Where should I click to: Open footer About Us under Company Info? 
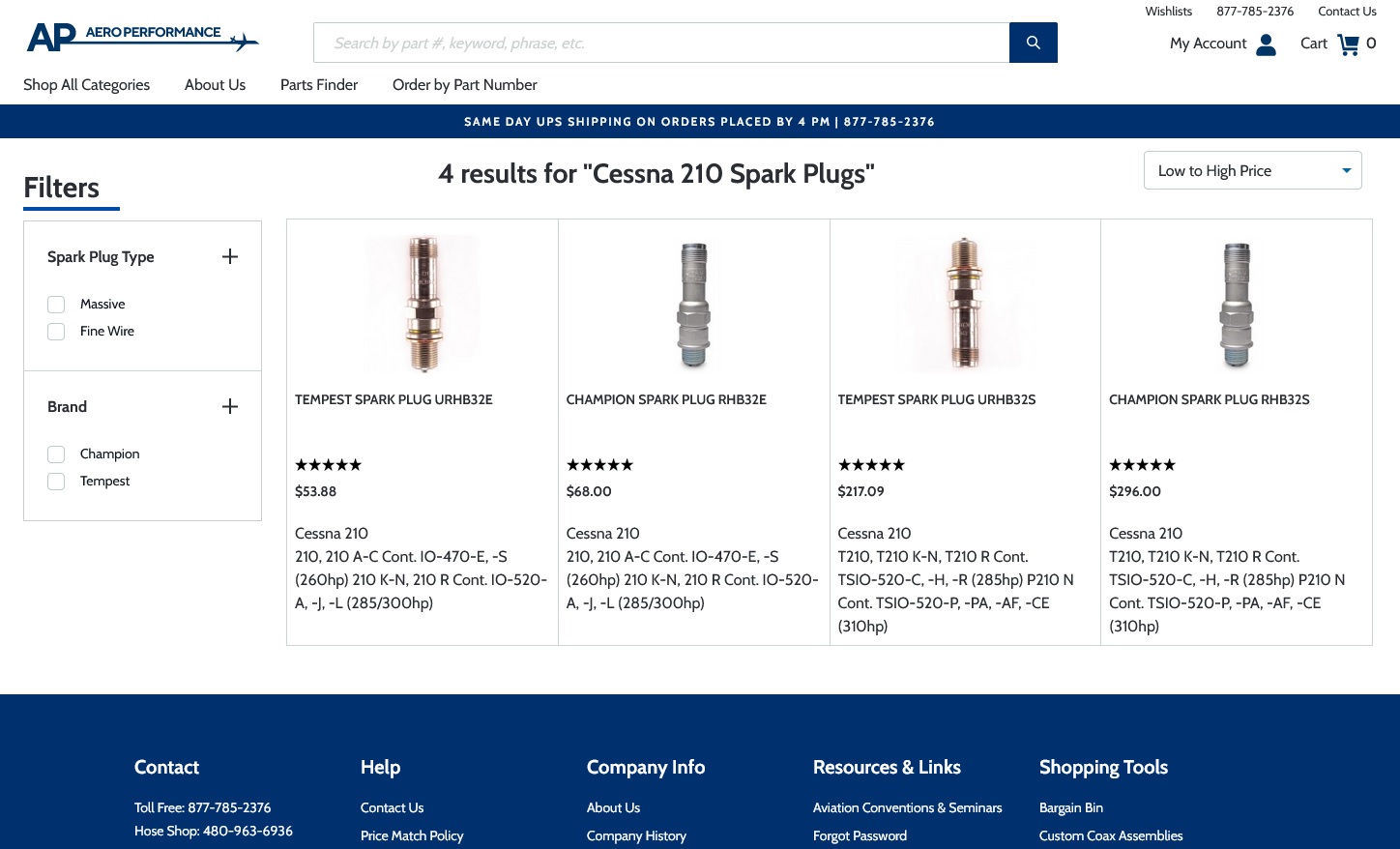[613, 807]
